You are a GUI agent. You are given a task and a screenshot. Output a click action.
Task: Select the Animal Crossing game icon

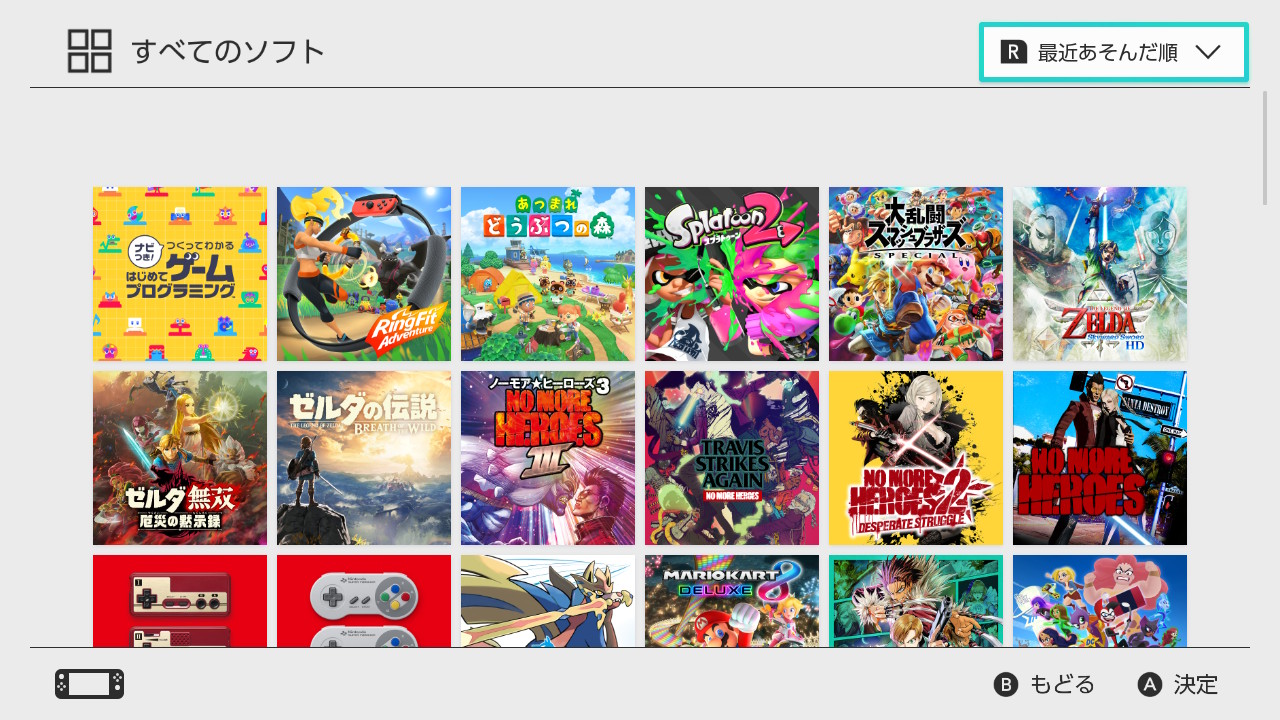coord(548,274)
